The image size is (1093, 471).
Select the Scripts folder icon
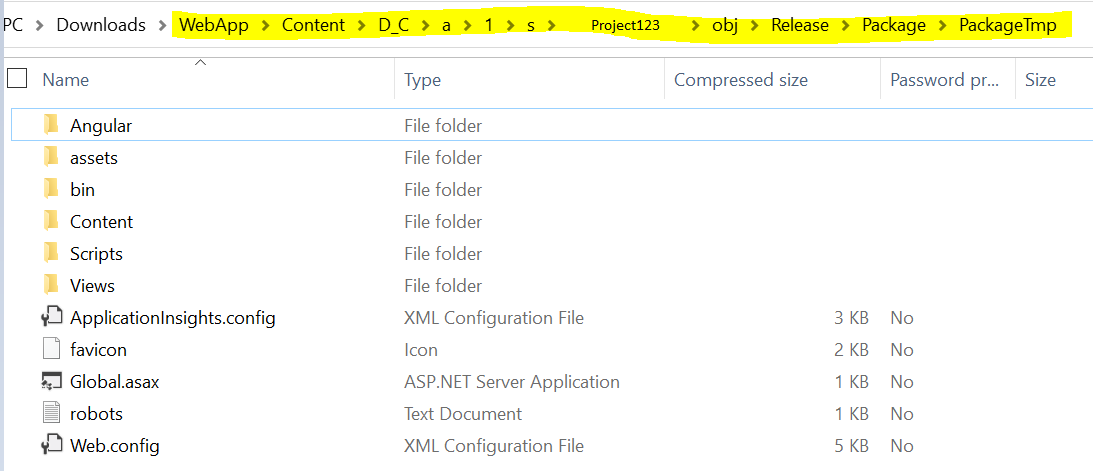(52, 253)
